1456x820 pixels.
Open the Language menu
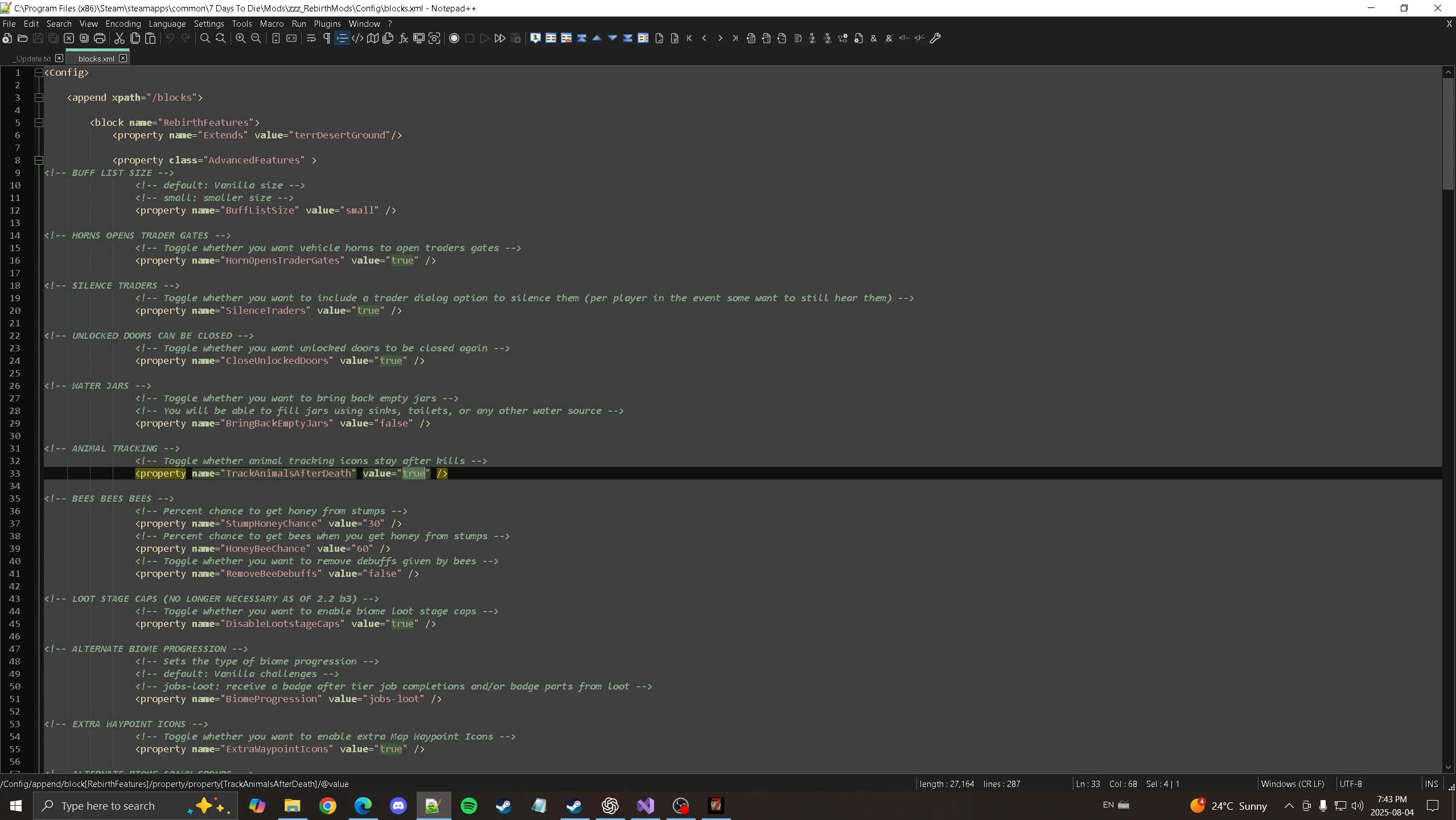point(167,23)
